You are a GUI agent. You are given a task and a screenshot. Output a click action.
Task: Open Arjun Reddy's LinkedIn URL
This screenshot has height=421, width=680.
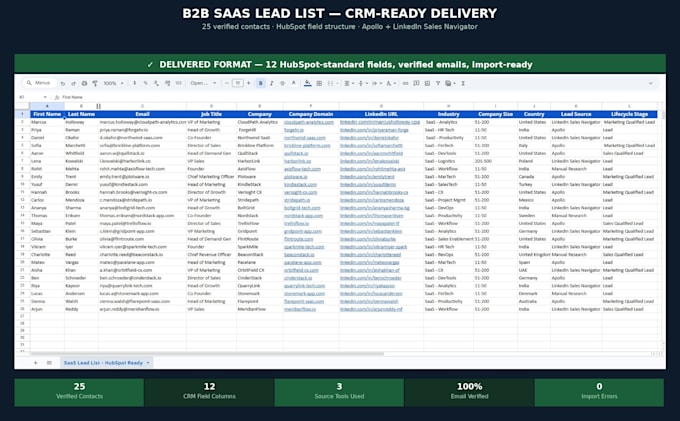tap(371, 309)
